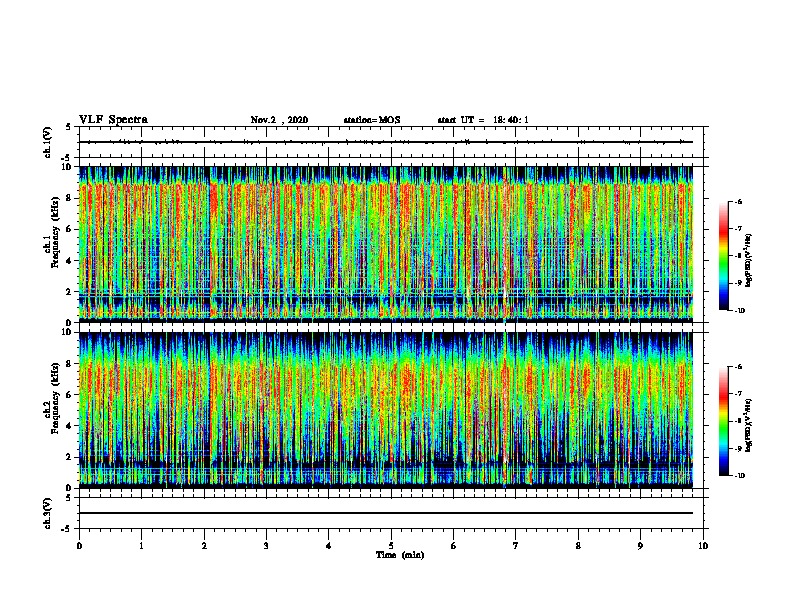
Task: Click the "Time (min)" axis label
Action: coord(400,555)
